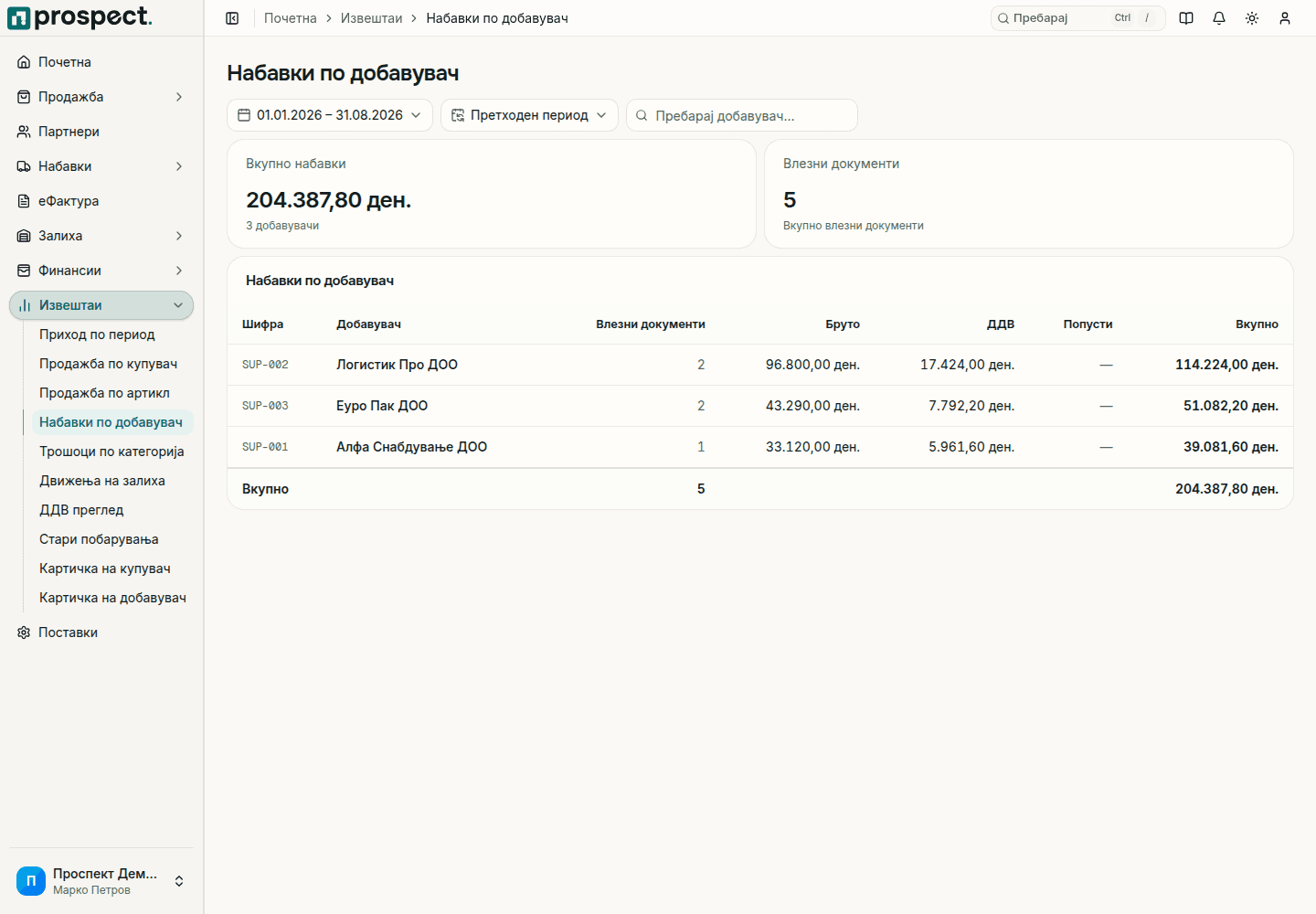Collapse the Извештаи submenu chevron

[178, 305]
